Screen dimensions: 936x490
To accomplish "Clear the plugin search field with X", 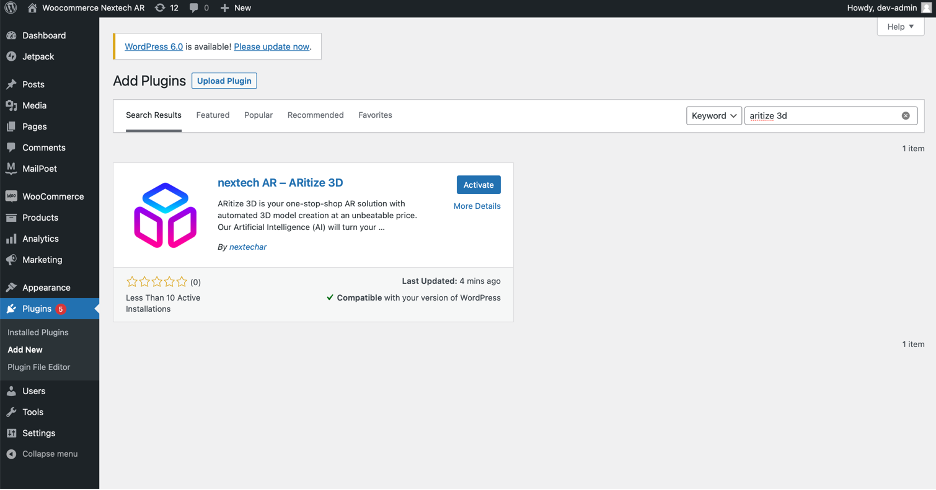I will coord(906,116).
